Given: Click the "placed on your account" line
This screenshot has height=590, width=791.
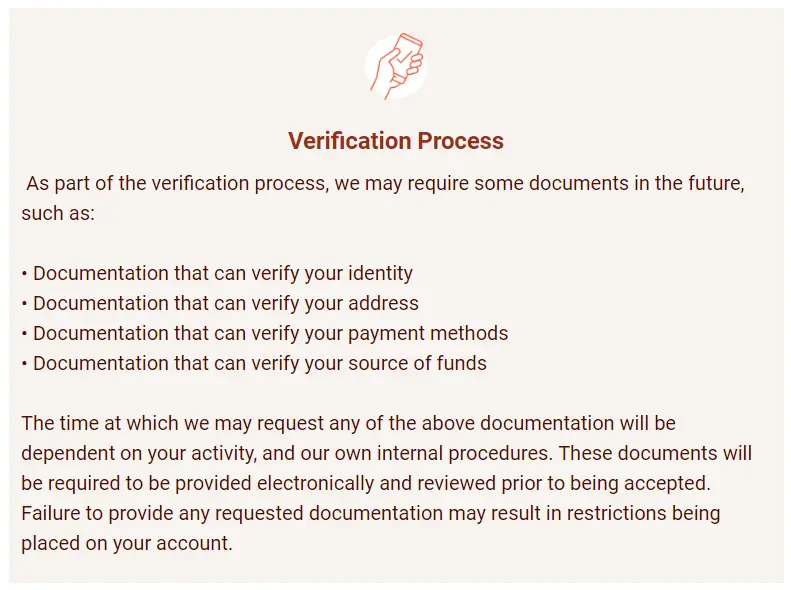Looking at the screenshot, I should (x=127, y=543).
